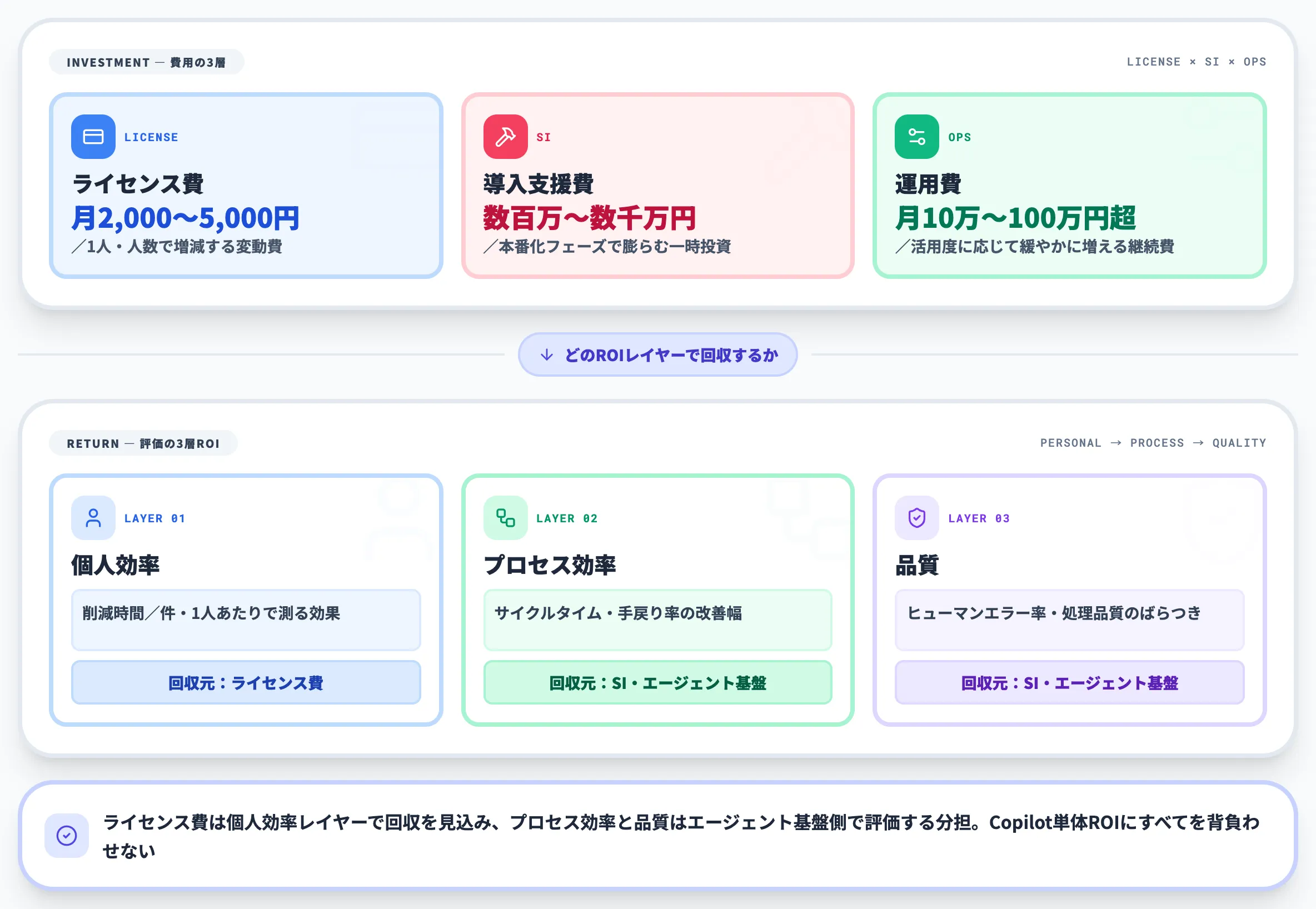Click the red SI caption text
The image size is (1316, 909).
tap(544, 137)
